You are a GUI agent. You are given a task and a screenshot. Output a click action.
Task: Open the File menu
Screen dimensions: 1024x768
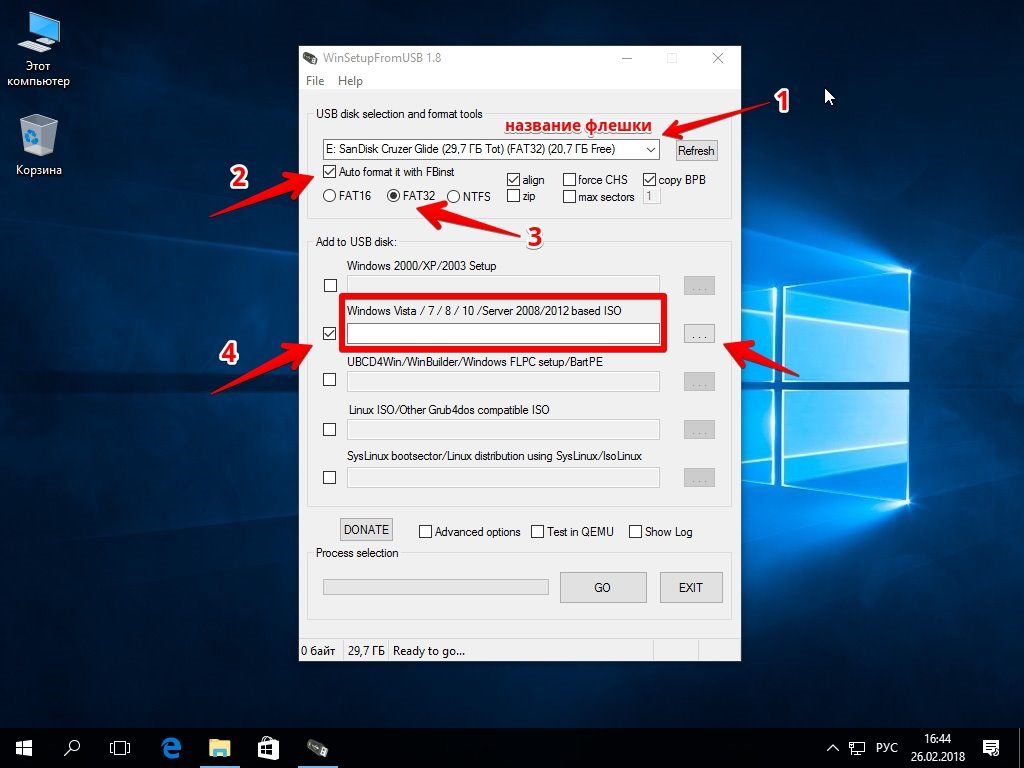315,81
